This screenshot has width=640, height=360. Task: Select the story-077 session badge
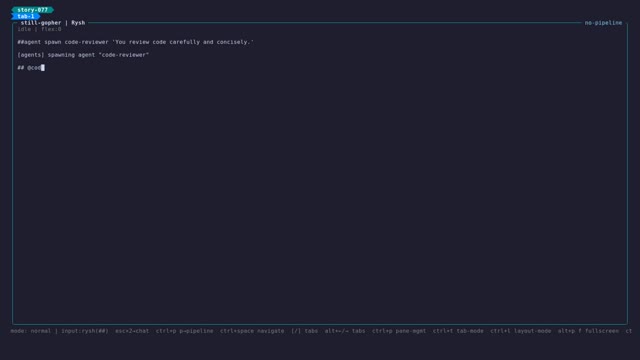[33, 10]
